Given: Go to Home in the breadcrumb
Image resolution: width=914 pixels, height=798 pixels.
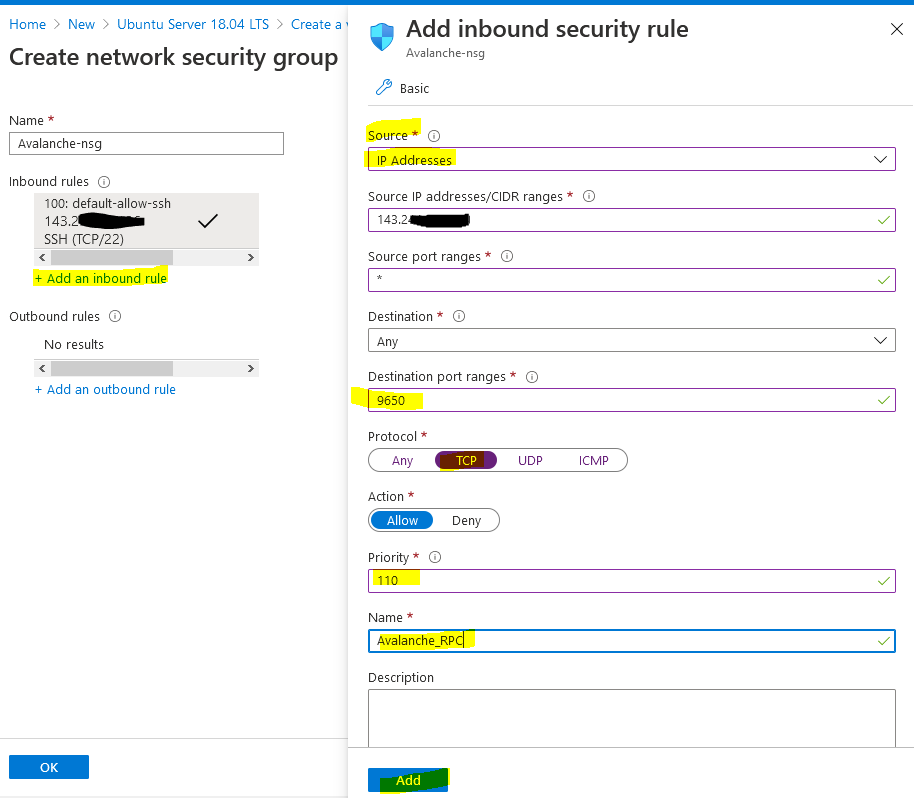Looking at the screenshot, I should (x=28, y=24).
